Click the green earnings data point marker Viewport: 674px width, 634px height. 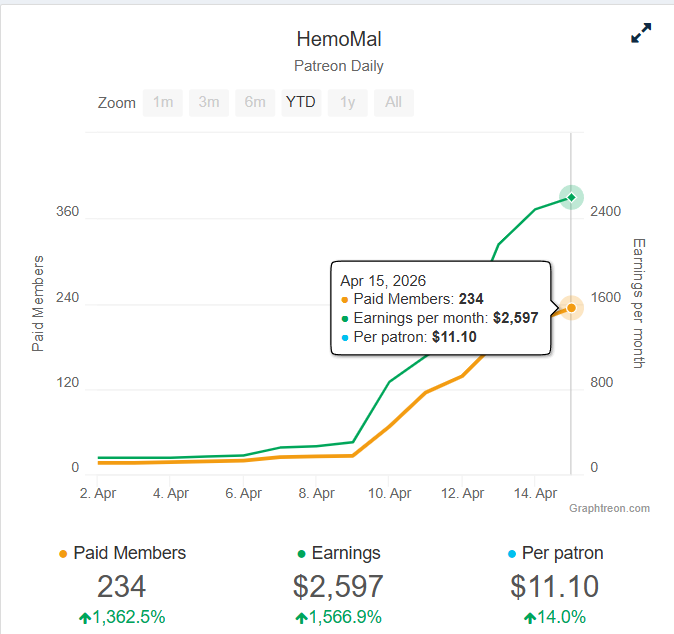[x=571, y=197]
